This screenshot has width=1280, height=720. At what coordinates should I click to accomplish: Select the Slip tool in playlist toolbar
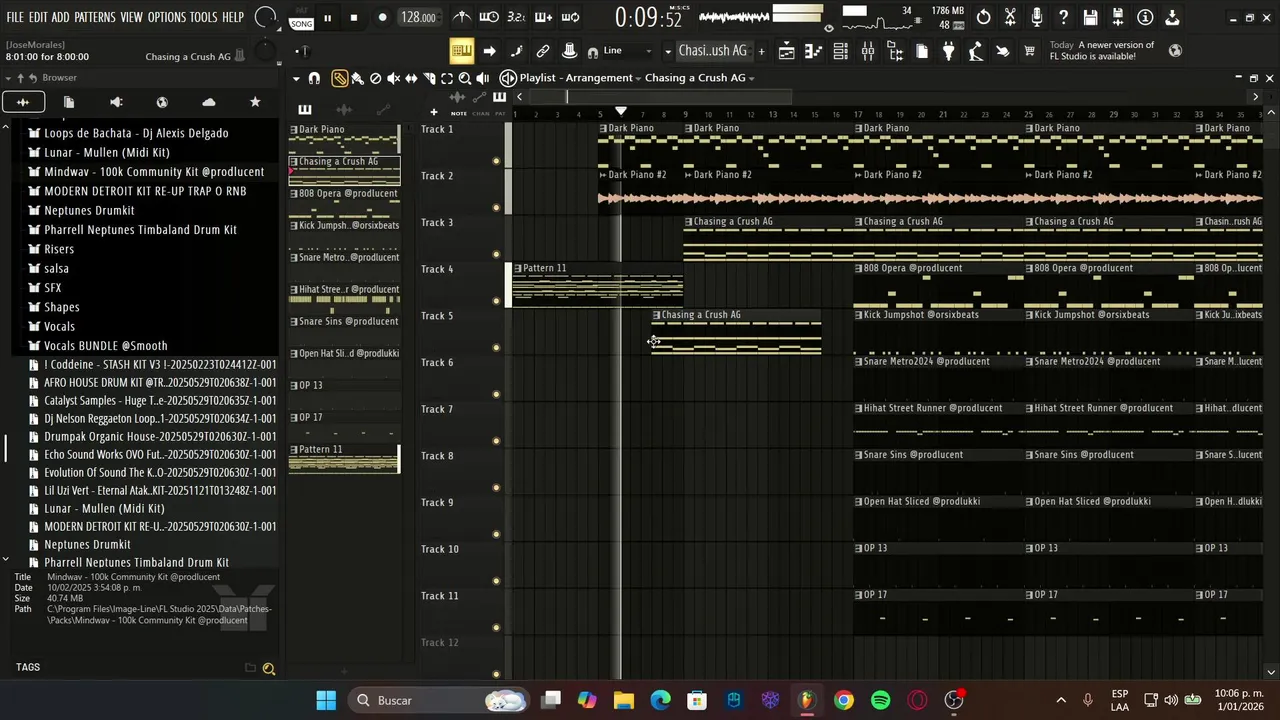tap(411, 78)
